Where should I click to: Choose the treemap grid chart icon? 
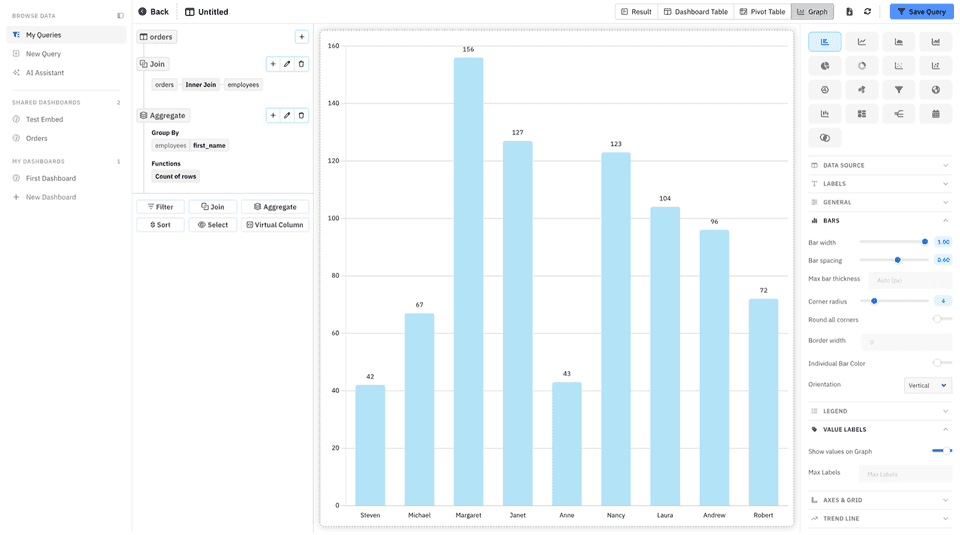[861, 113]
